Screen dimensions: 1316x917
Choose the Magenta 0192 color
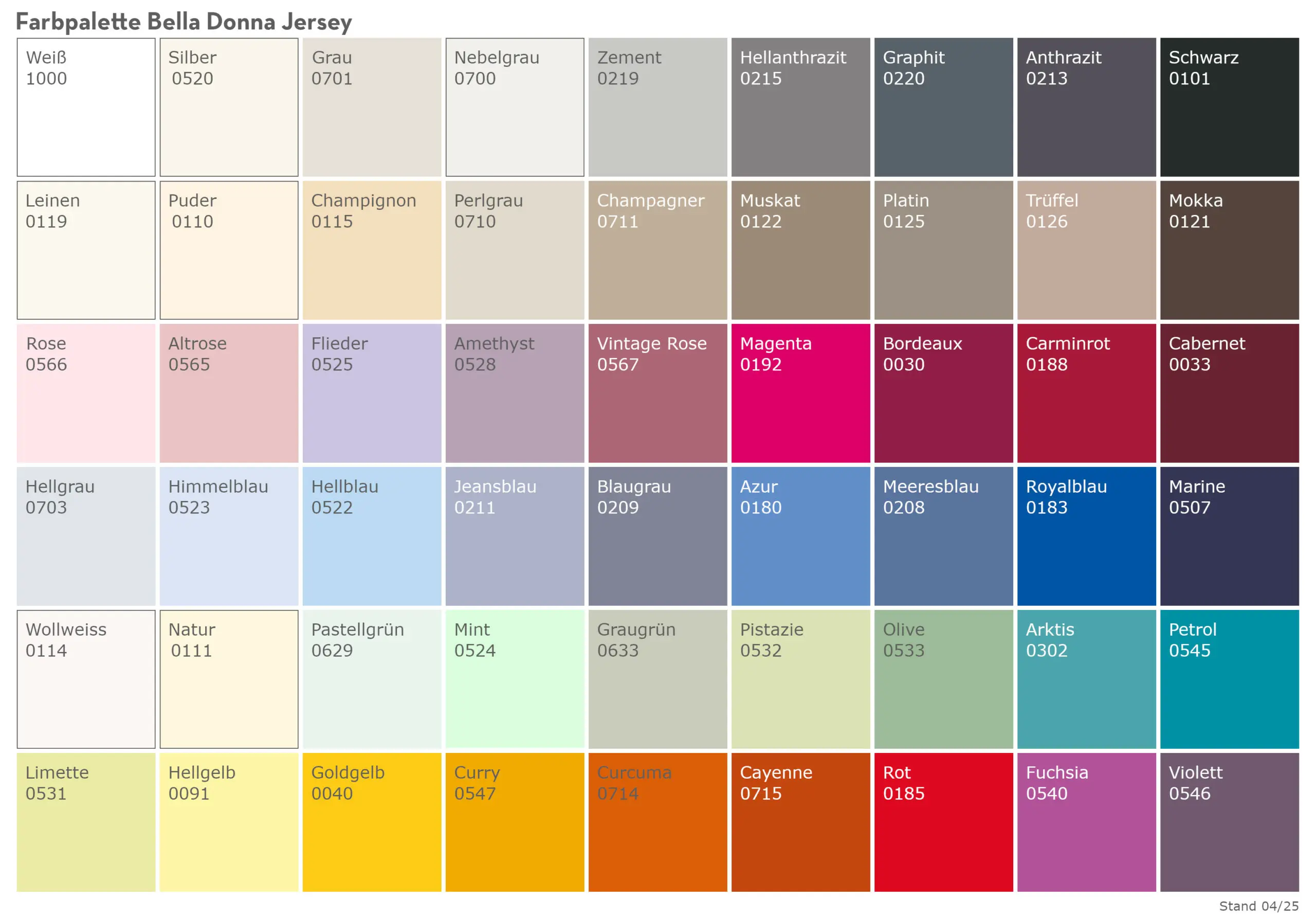pyautogui.click(x=800, y=393)
